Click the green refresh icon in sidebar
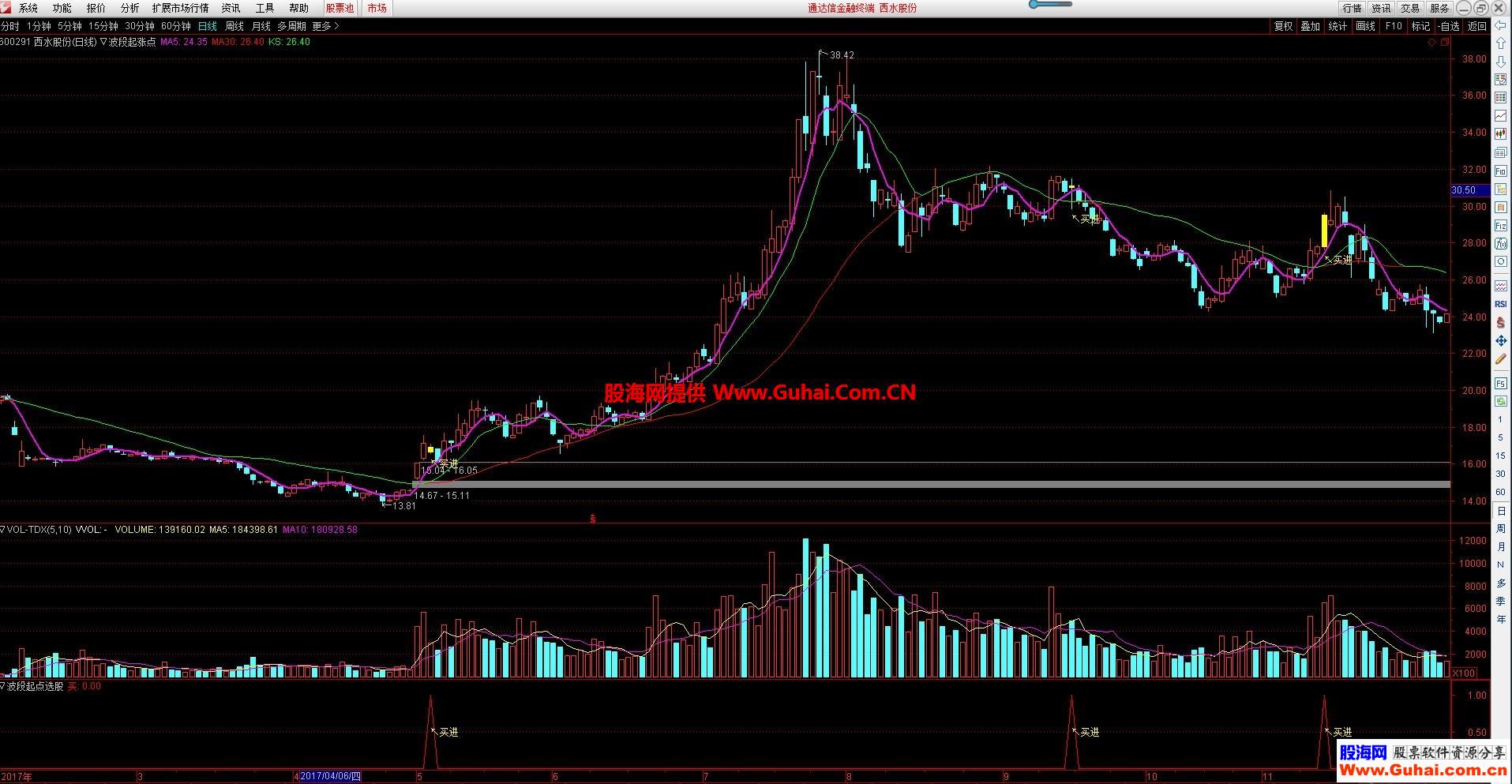 point(1500,400)
